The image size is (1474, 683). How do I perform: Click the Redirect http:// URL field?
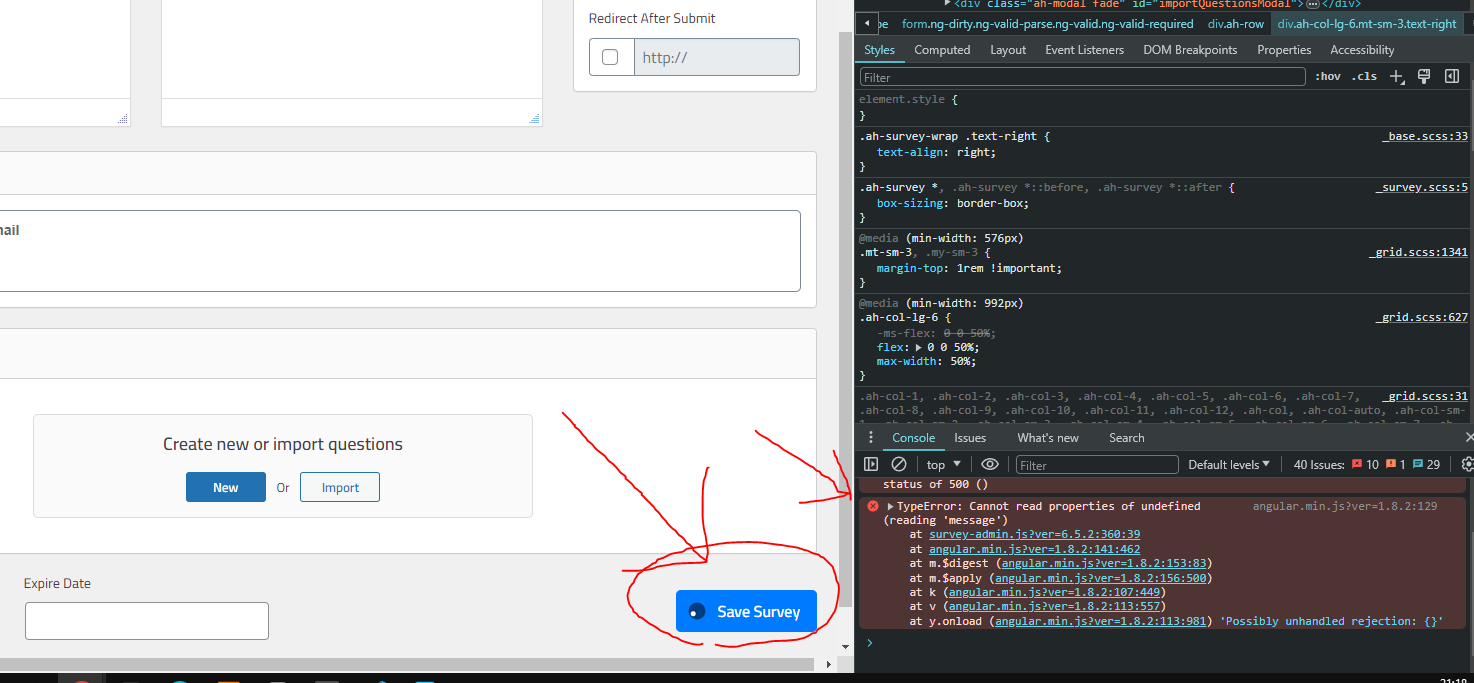[x=717, y=57]
